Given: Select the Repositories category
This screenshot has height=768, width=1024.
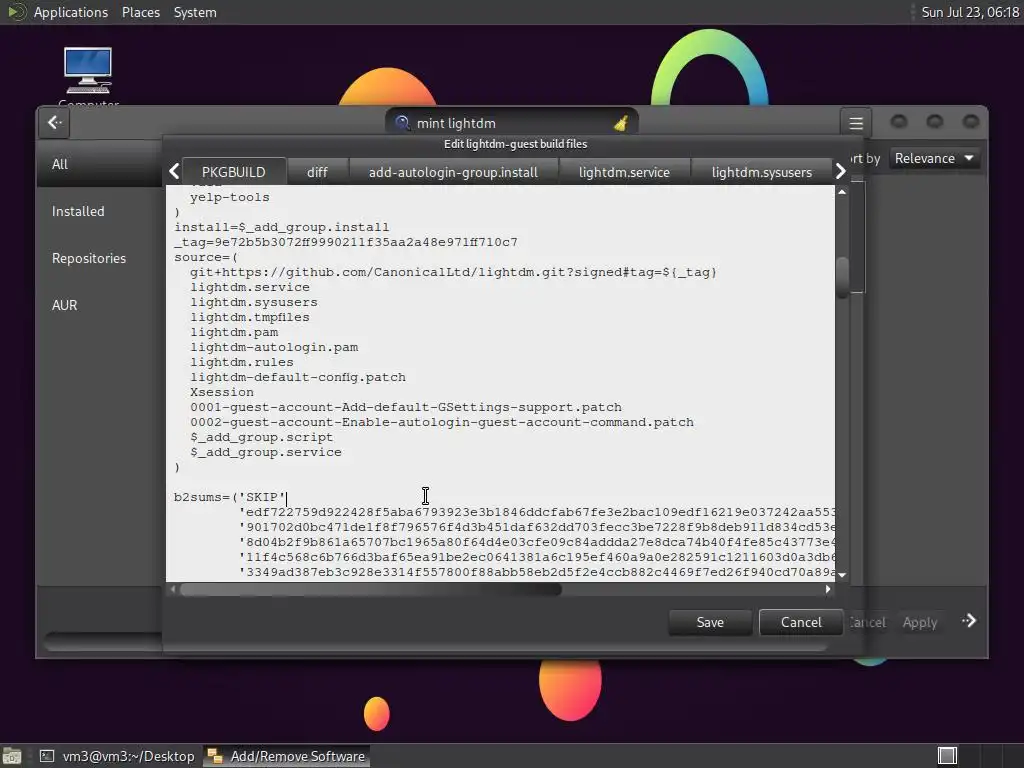Looking at the screenshot, I should click(x=99, y=258).
